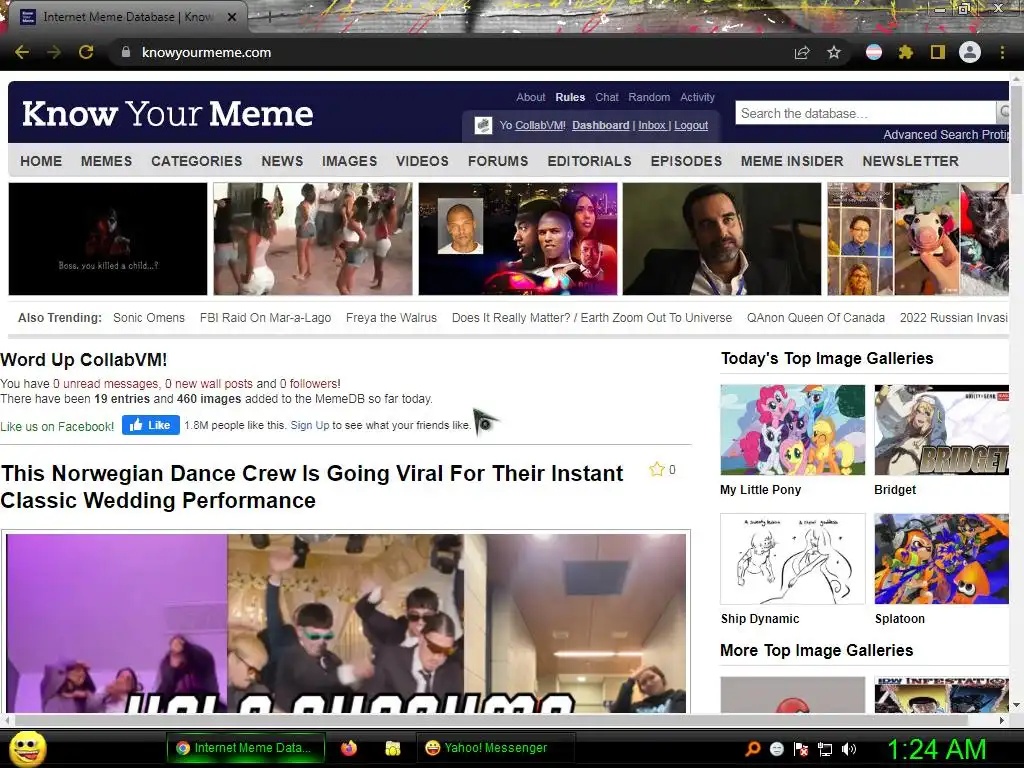1024x768 pixels.
Task: Open the share page icon in the address bar
Action: click(802, 52)
